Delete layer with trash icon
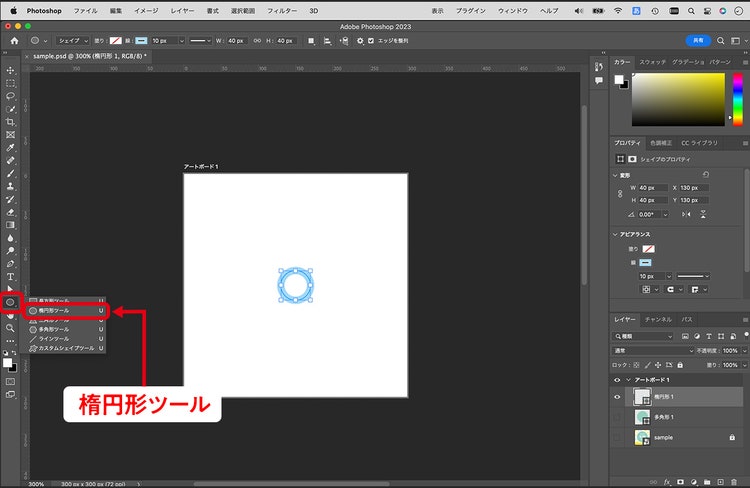750x488 pixels. [x=734, y=482]
